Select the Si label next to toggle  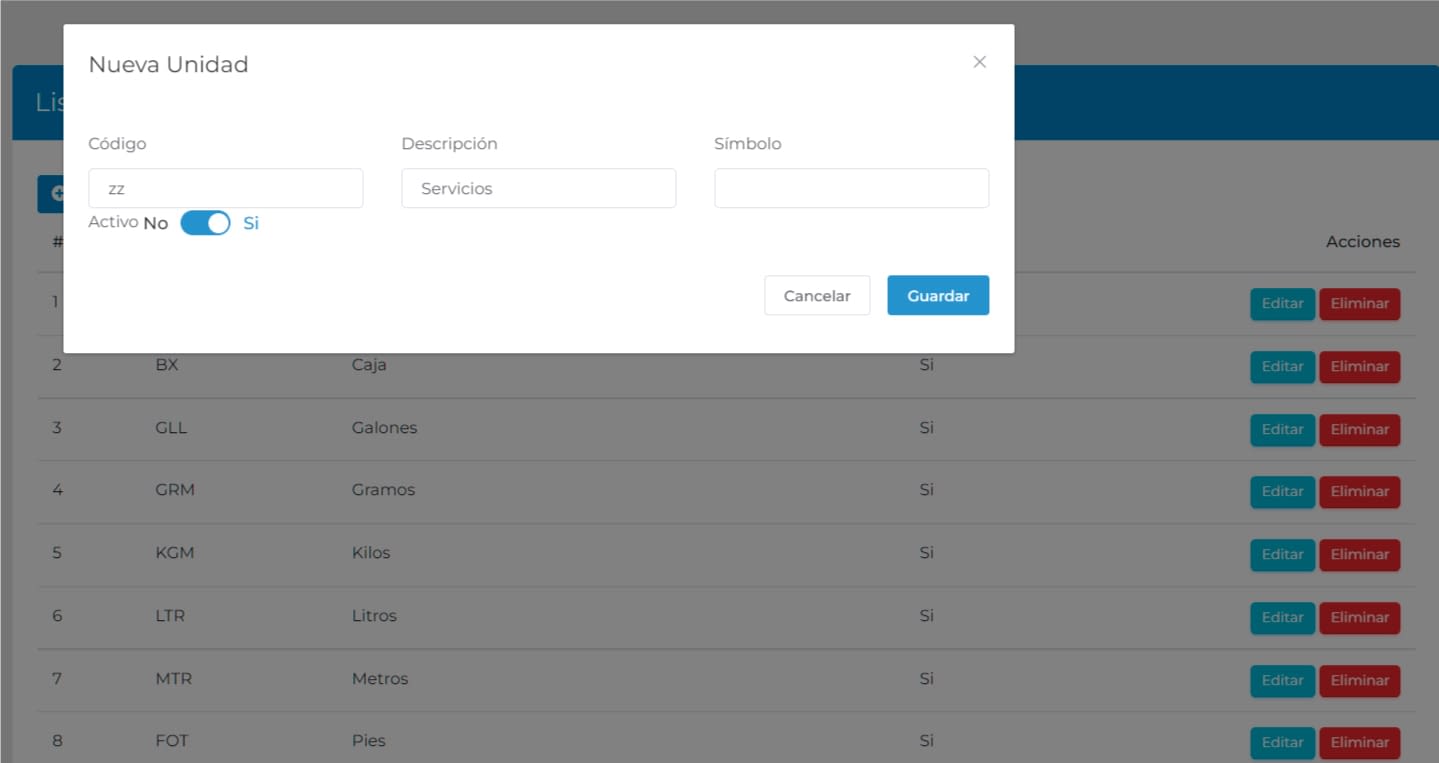(251, 223)
